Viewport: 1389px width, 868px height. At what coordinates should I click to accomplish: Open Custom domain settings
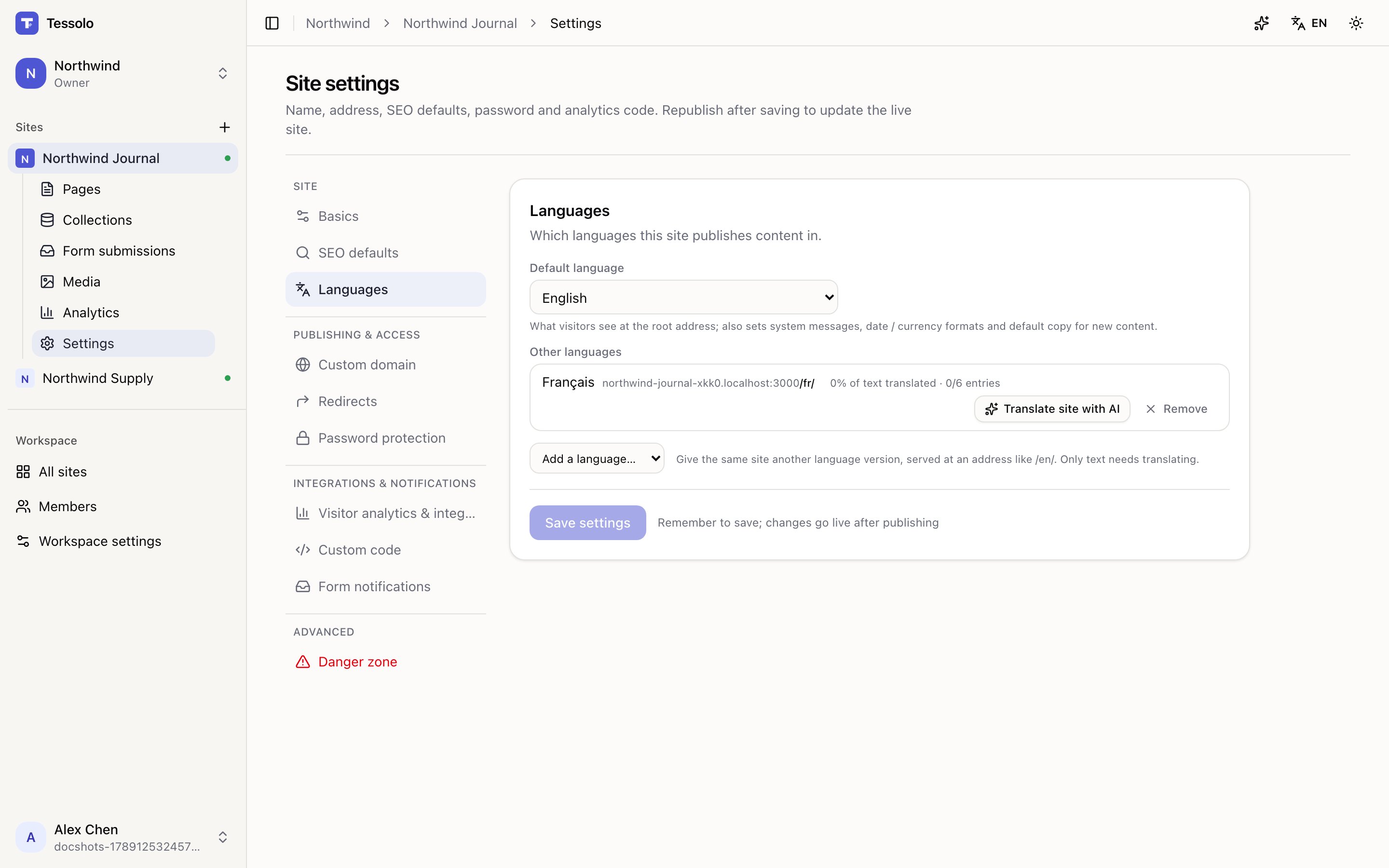386,365
